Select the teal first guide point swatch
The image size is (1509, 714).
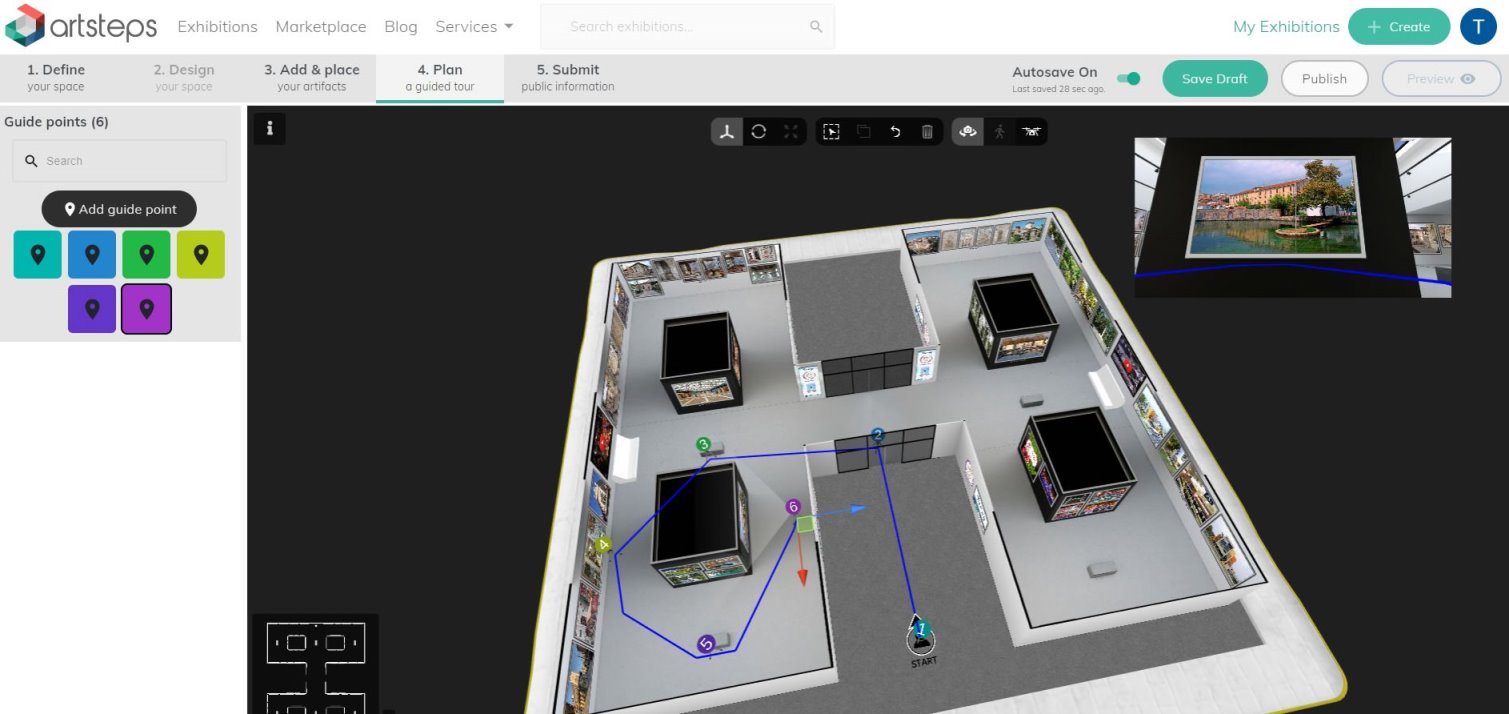point(38,255)
